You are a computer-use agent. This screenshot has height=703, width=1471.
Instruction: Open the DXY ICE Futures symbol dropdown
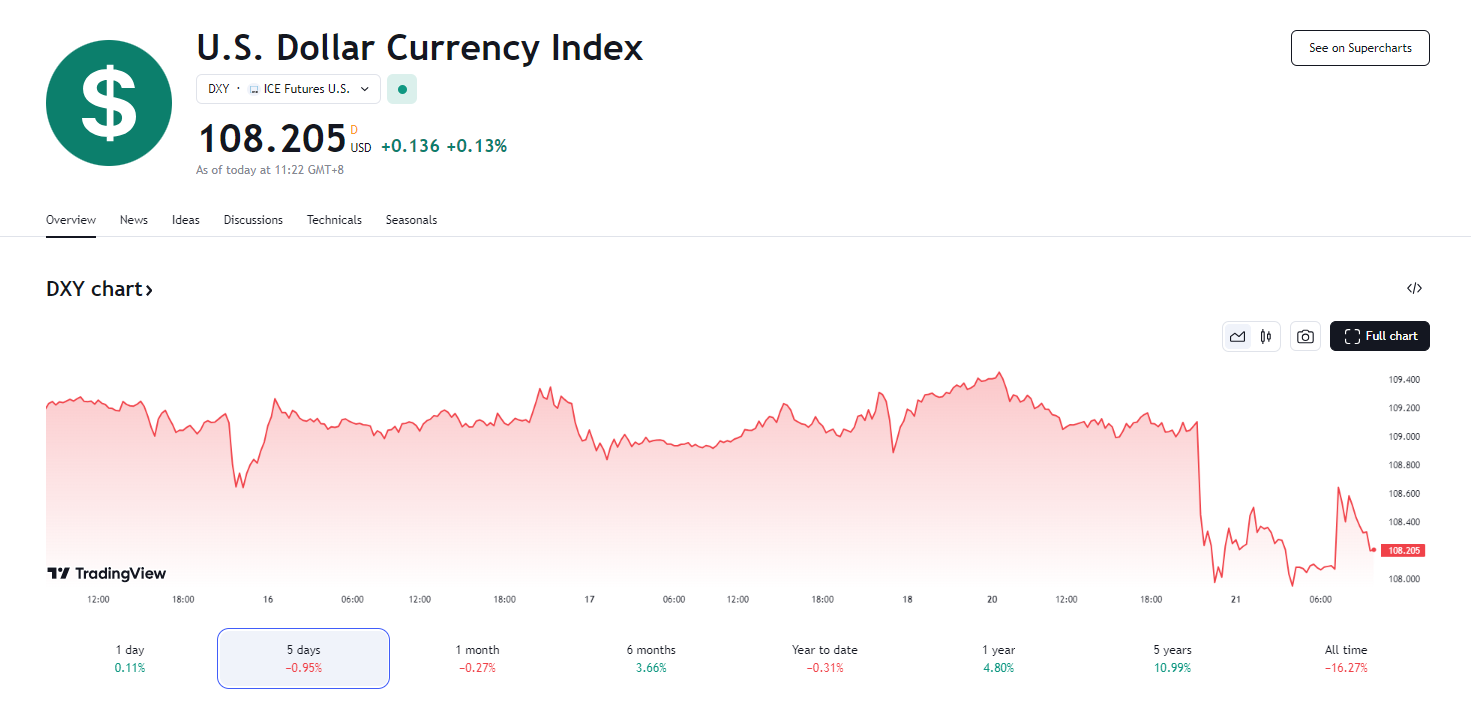tap(288, 89)
